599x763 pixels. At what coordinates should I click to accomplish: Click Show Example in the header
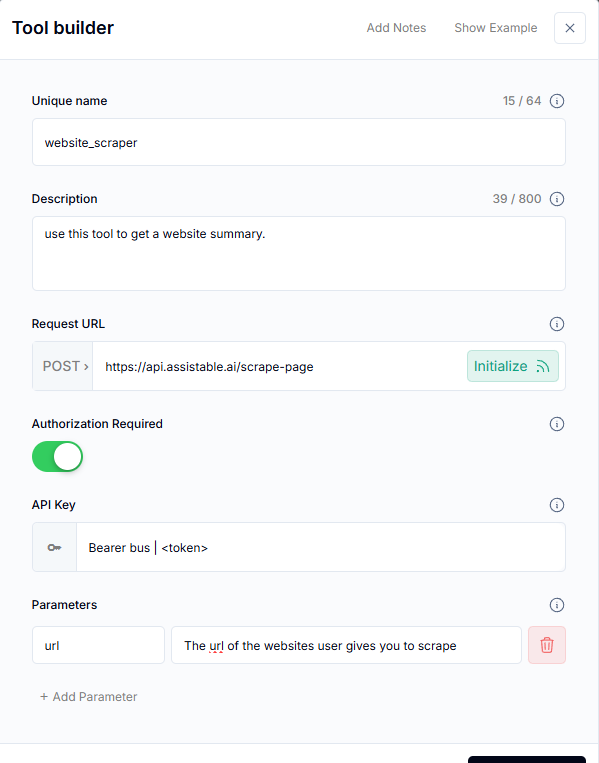tap(496, 28)
